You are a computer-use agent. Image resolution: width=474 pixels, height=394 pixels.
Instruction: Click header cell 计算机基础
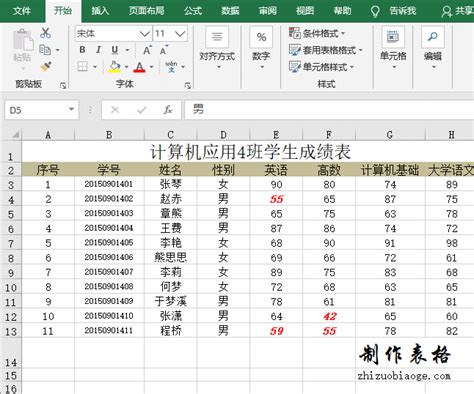(x=390, y=170)
